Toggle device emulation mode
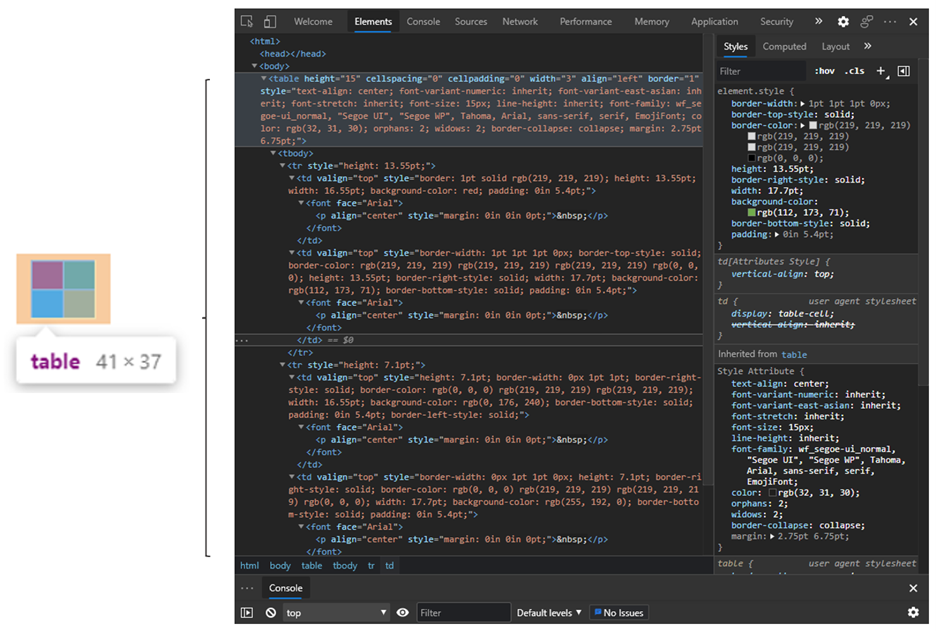 (x=272, y=21)
